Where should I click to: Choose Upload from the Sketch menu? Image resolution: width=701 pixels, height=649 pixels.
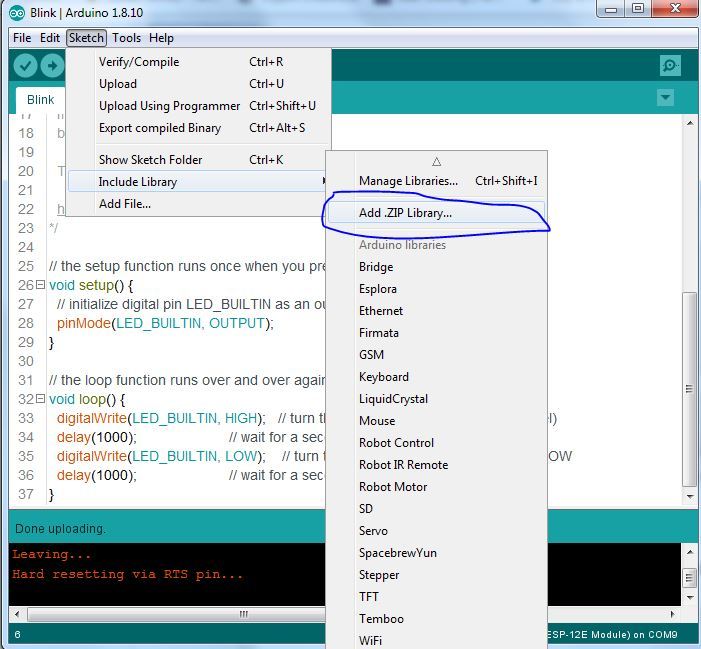pos(199,84)
